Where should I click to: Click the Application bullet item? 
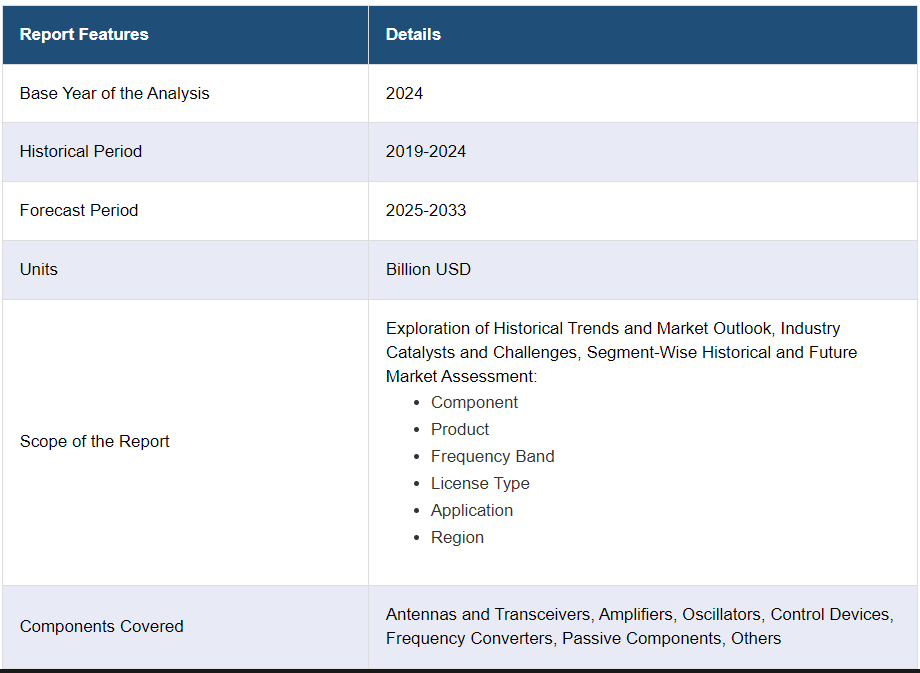tap(472, 510)
